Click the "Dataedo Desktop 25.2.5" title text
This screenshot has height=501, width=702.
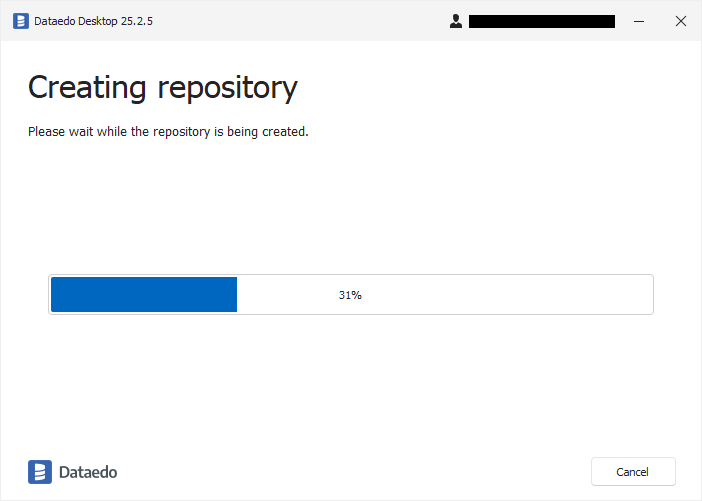[94, 21]
